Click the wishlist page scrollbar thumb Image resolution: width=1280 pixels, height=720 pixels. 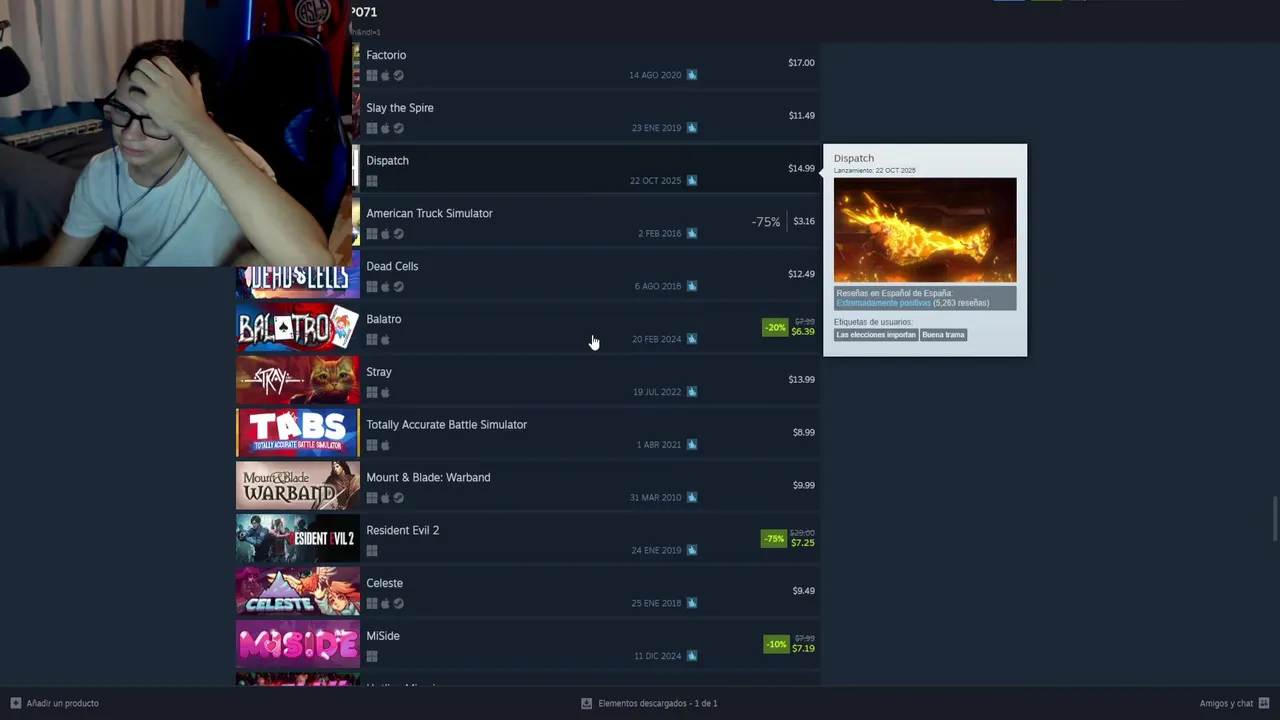(1275, 519)
